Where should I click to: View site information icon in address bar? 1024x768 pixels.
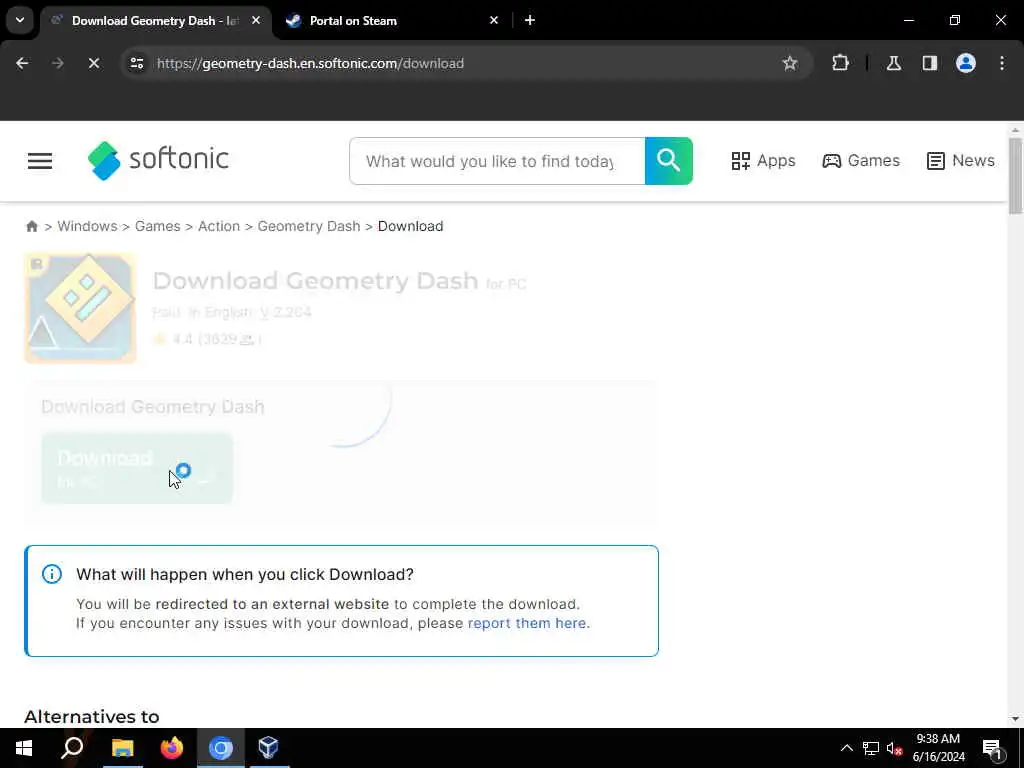point(136,63)
